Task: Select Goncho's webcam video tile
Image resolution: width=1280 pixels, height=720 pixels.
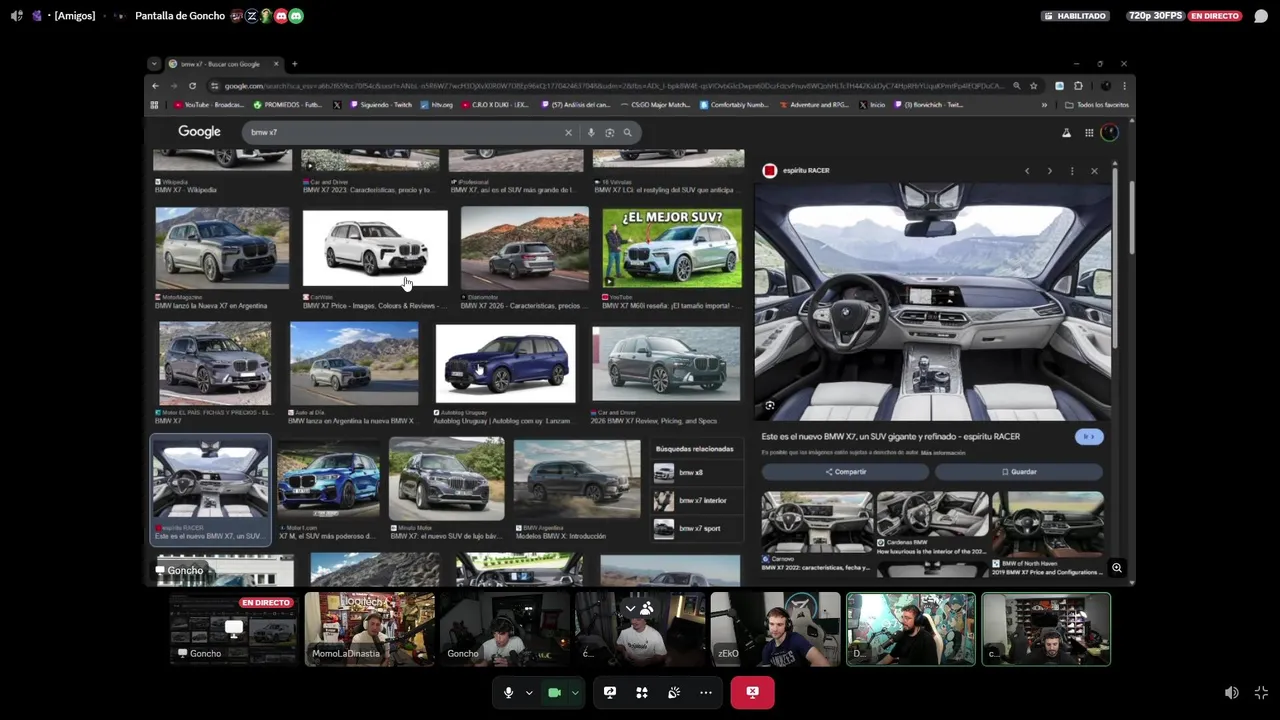Action: 505,629
